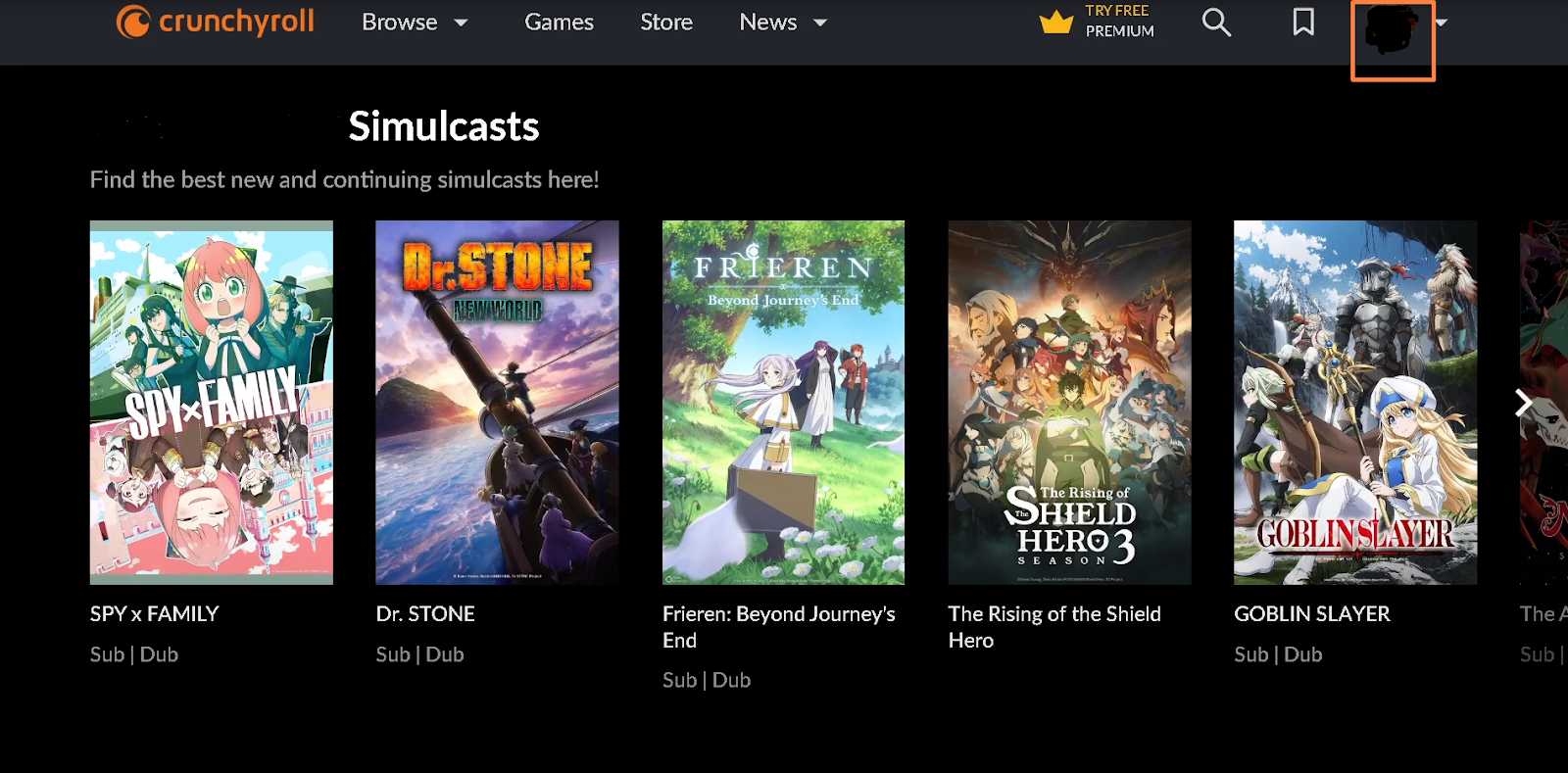The height and width of the screenshot is (773, 1568).
Task: Open the SPY x FAMILY title link
Action: click(155, 613)
